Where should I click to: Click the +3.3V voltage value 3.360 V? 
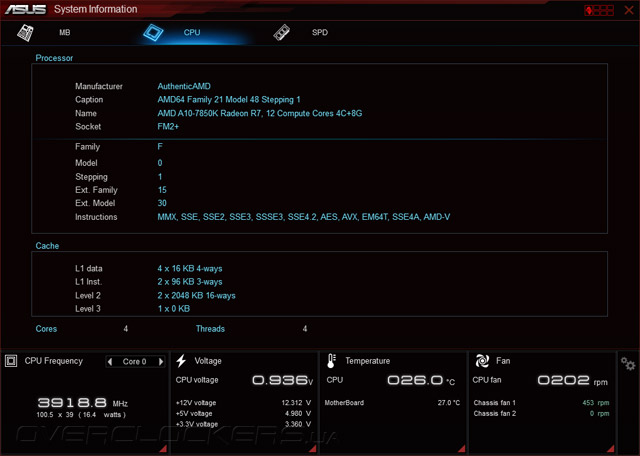tap(298, 424)
